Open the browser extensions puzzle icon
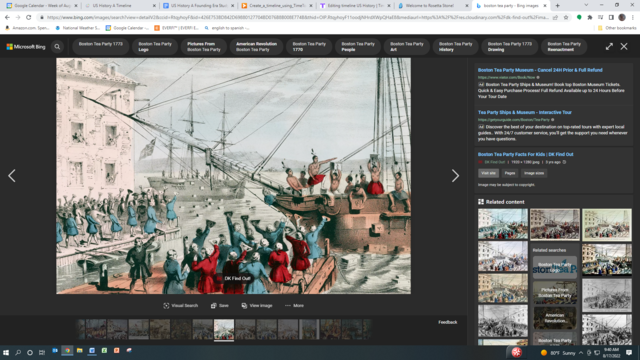The image size is (640, 360). [x=590, y=18]
